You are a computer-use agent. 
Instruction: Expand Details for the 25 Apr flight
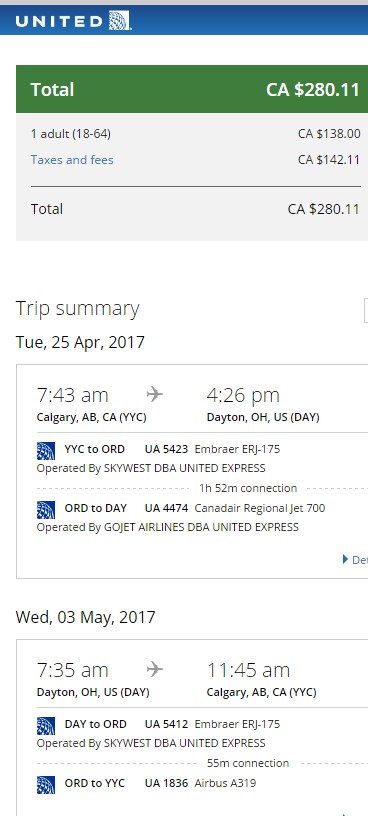coord(355,560)
